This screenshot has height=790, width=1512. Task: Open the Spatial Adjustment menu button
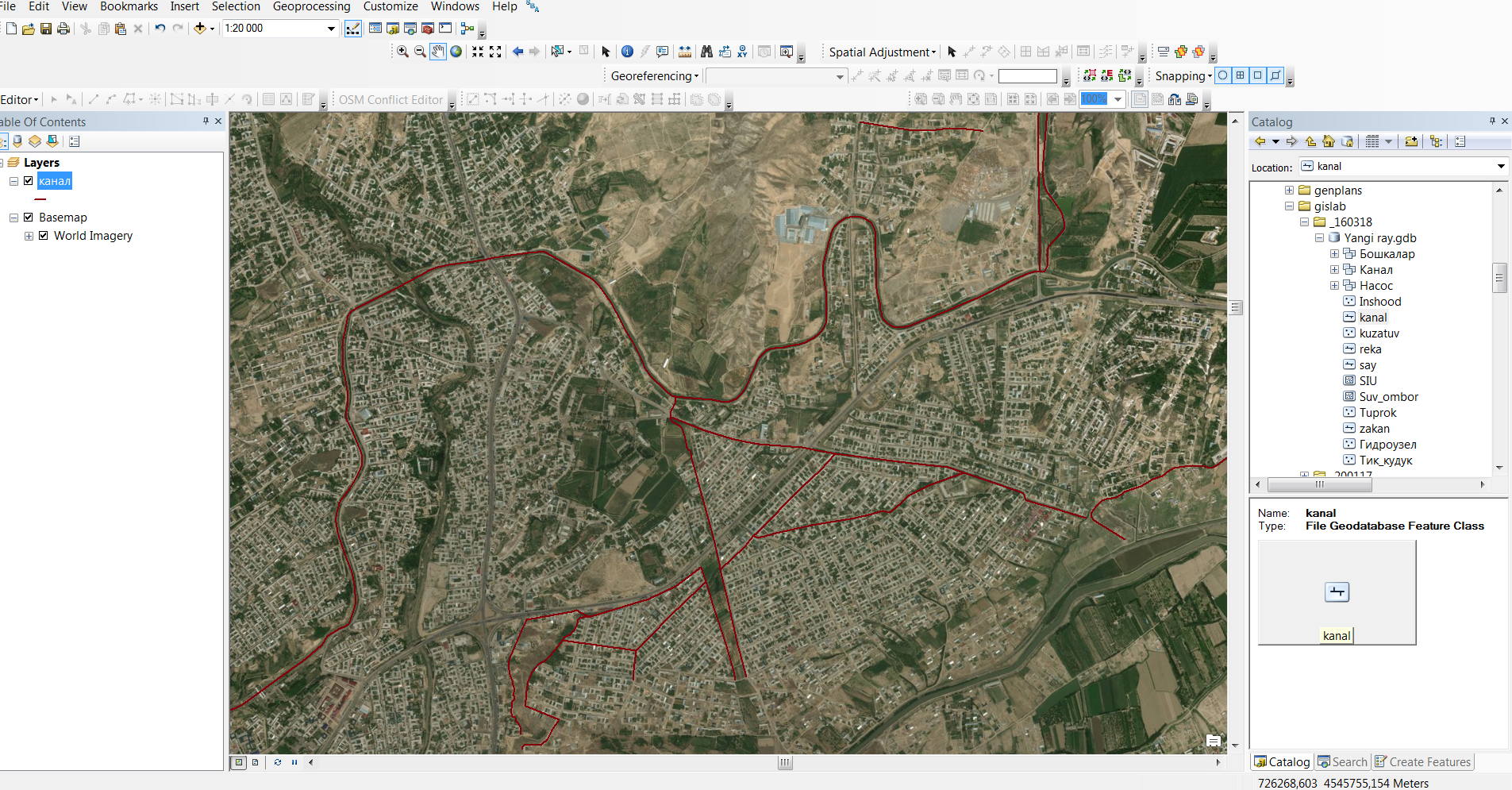(883, 52)
